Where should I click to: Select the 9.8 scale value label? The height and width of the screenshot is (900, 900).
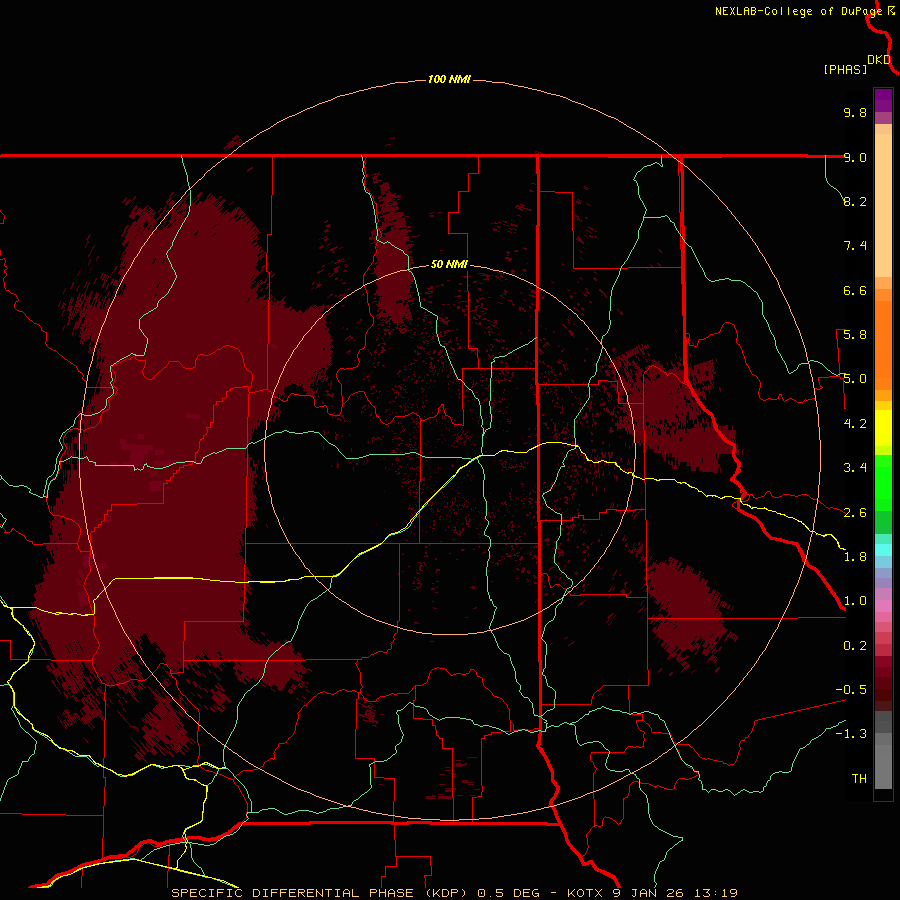point(855,112)
